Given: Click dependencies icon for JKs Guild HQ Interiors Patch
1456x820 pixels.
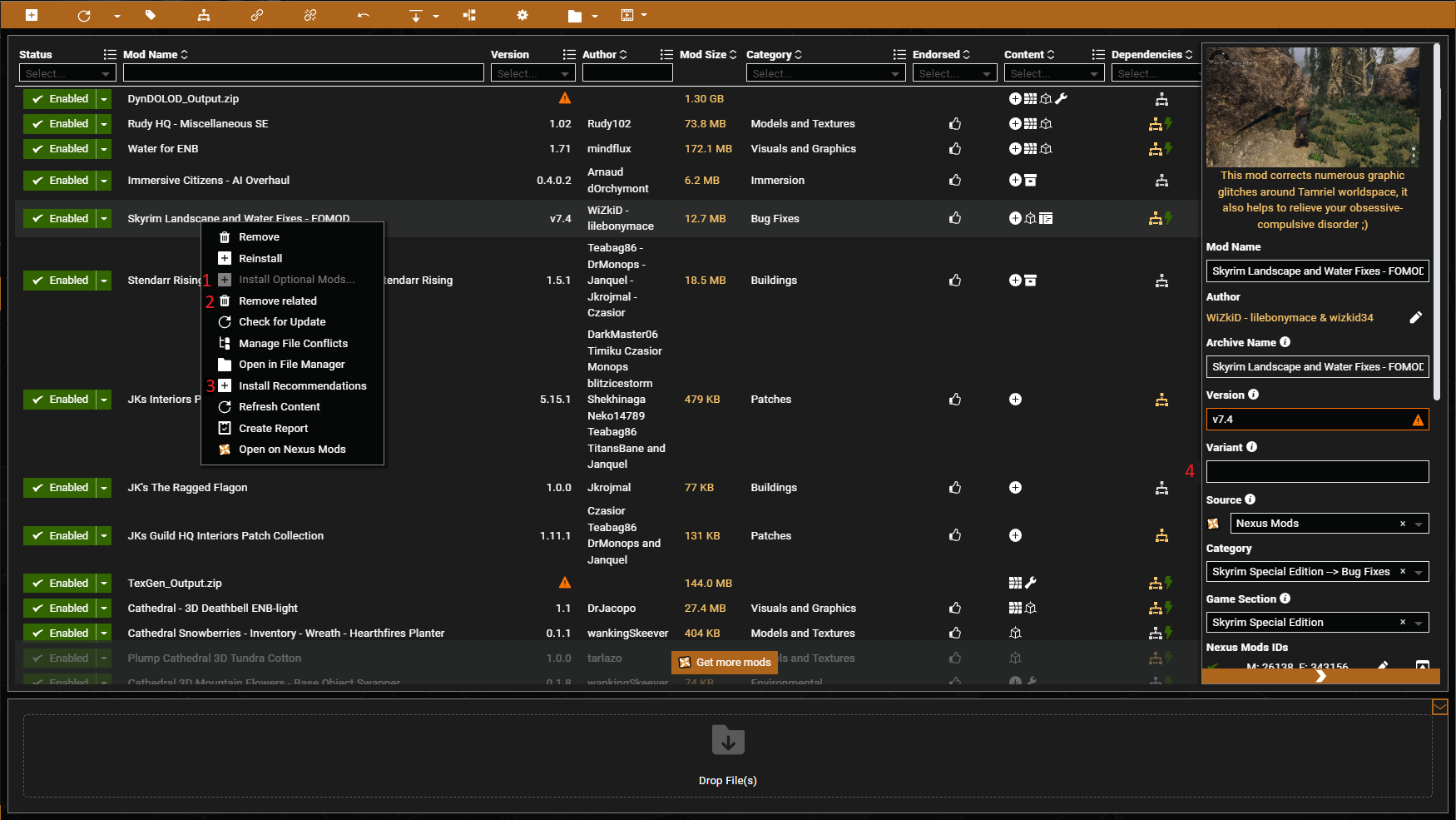Looking at the screenshot, I should tap(1161, 536).
